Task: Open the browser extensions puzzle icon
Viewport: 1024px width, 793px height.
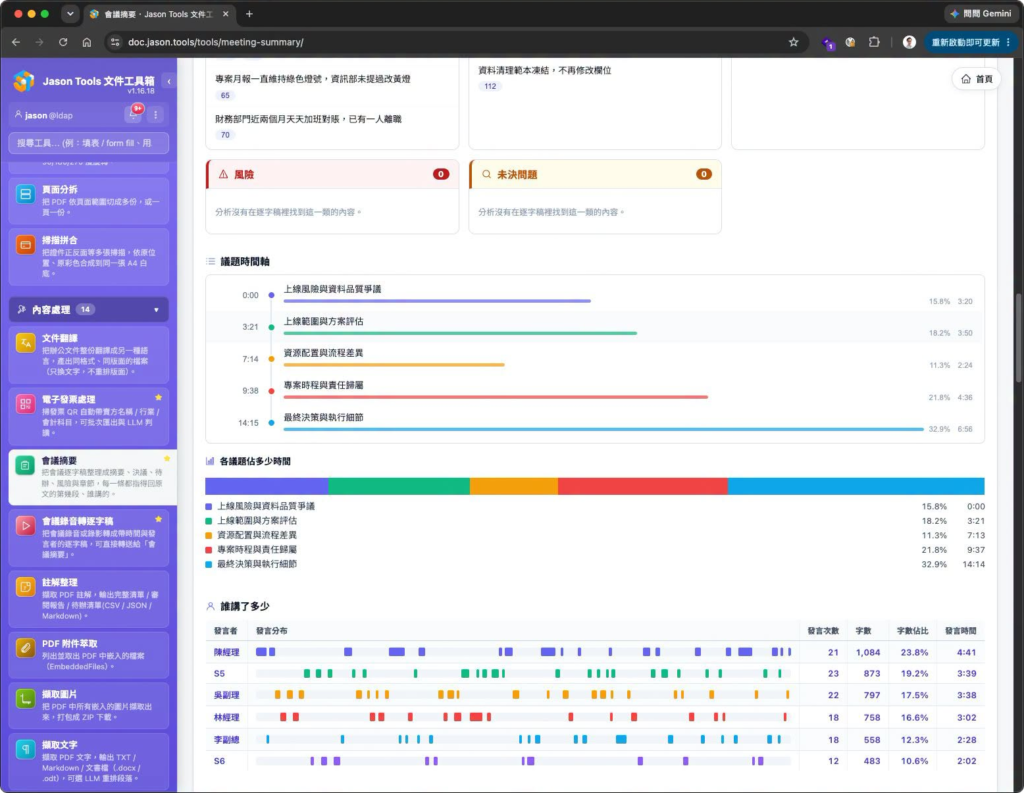Action: [874, 42]
